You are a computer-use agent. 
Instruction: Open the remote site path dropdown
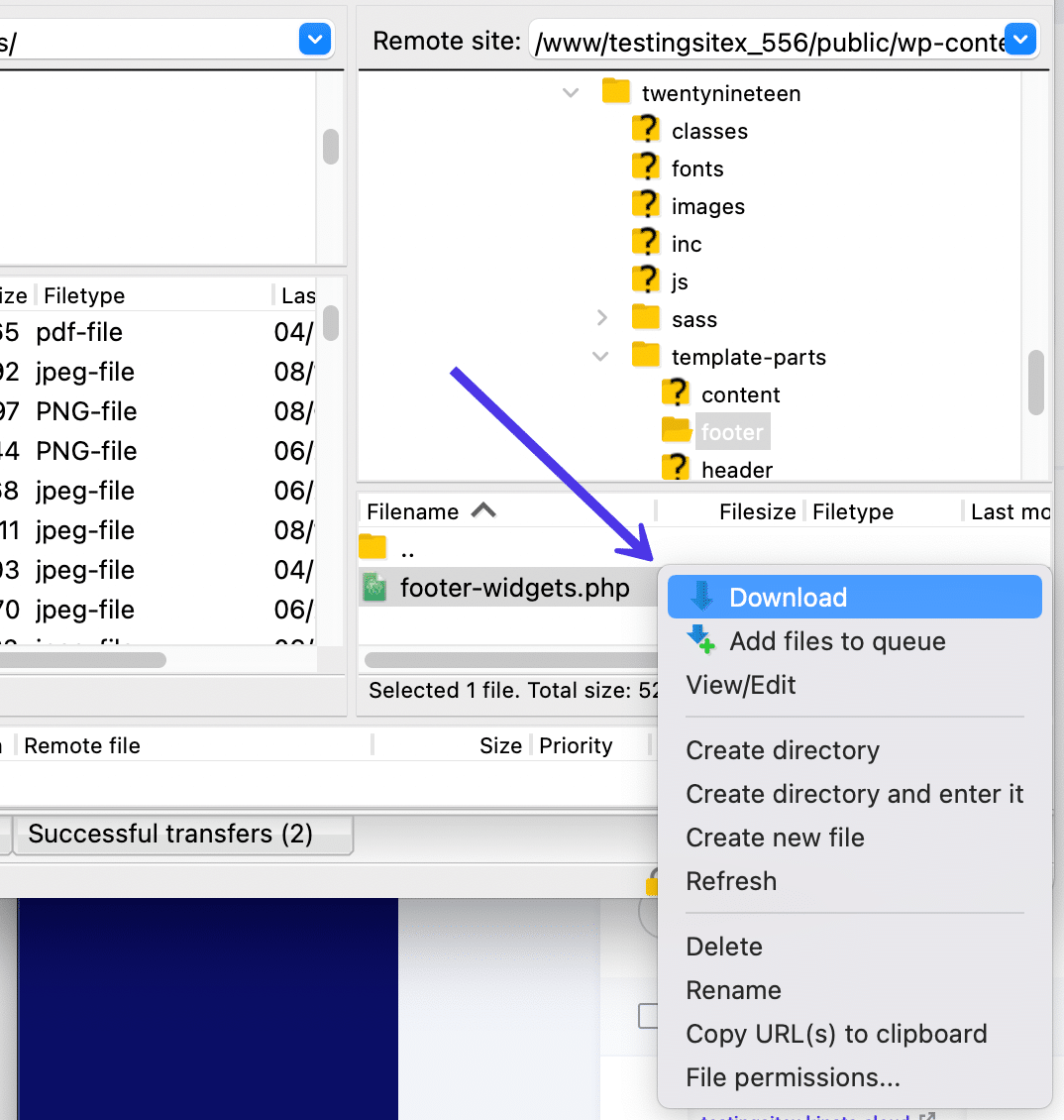pyautogui.click(x=1019, y=40)
